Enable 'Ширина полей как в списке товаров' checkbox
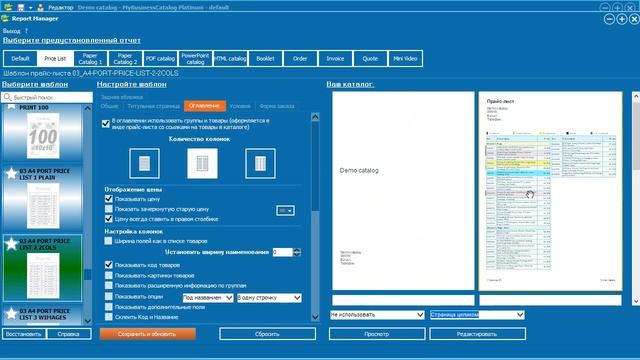 click(108, 241)
